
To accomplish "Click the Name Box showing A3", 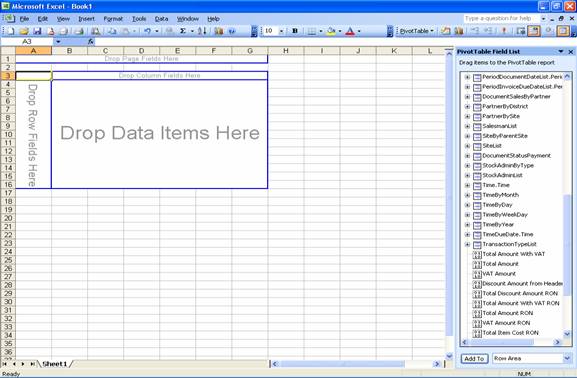I will coord(27,42).
